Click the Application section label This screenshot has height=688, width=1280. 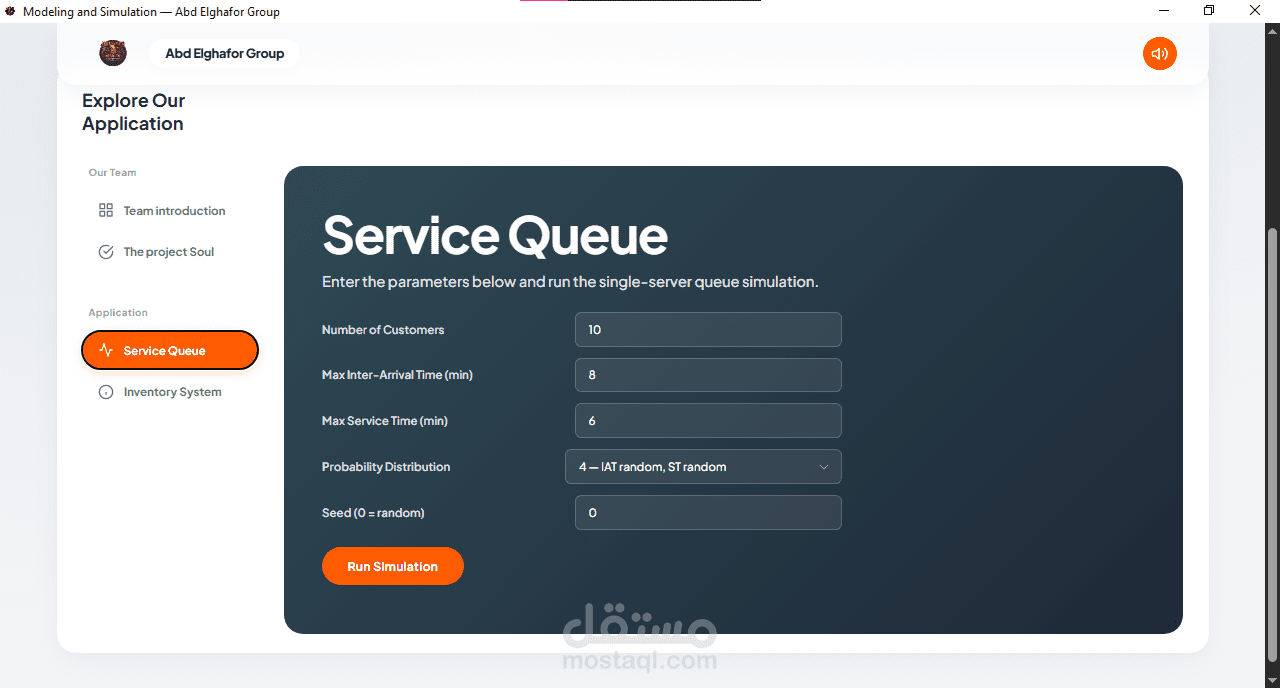click(x=118, y=313)
